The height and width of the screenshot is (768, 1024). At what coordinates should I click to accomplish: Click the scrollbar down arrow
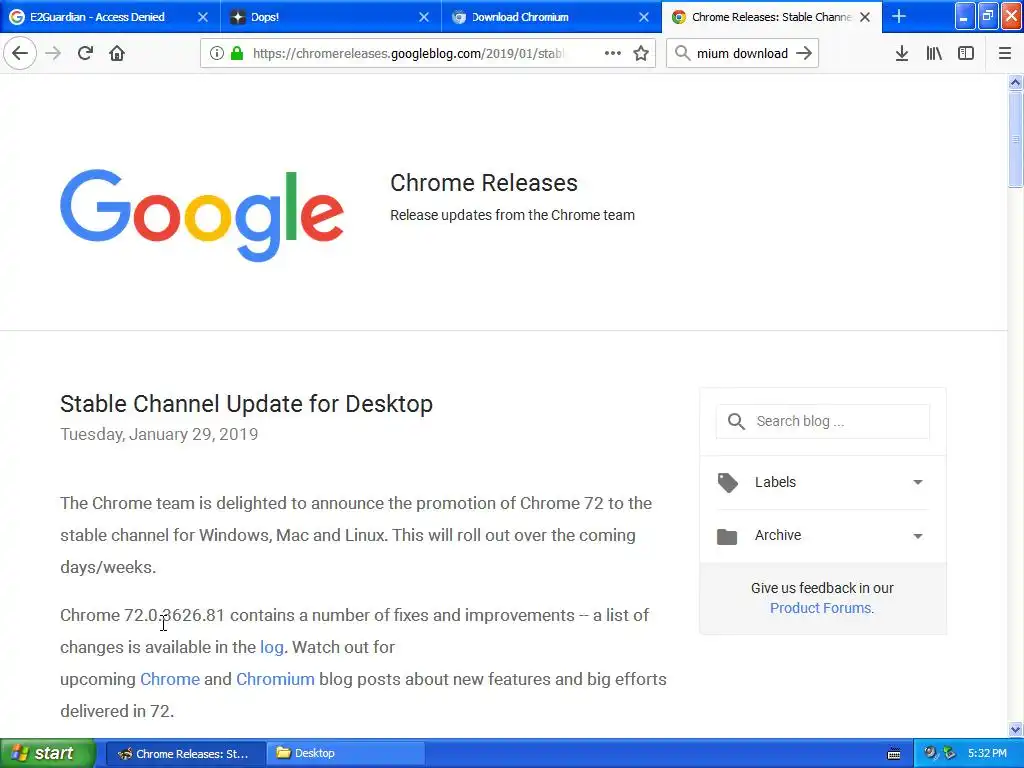1016,729
